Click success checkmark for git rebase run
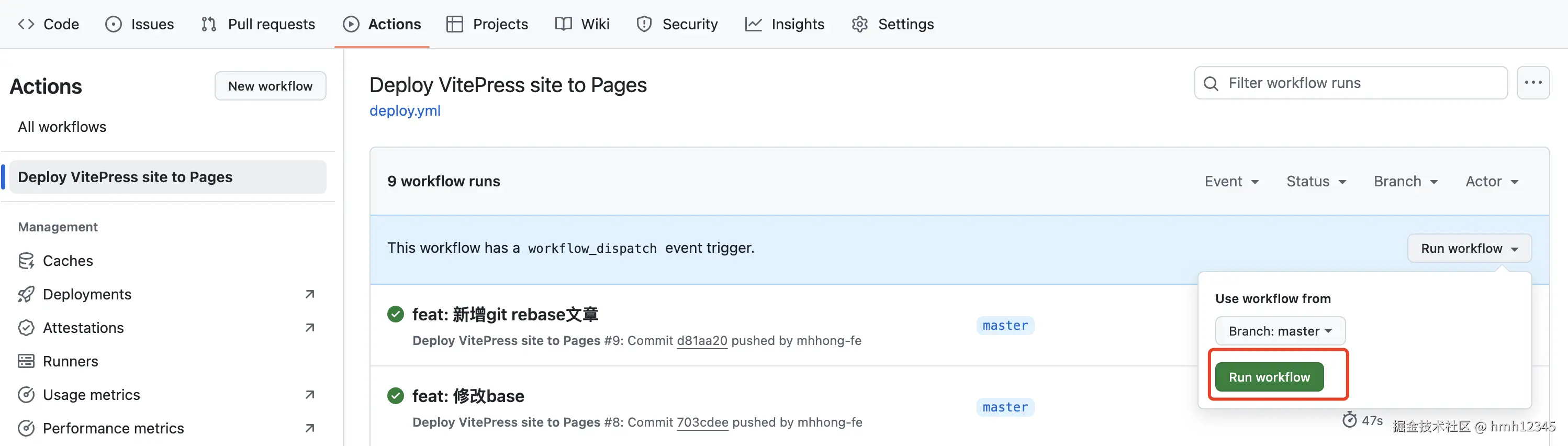This screenshot has height=446, width=1568. [396, 315]
